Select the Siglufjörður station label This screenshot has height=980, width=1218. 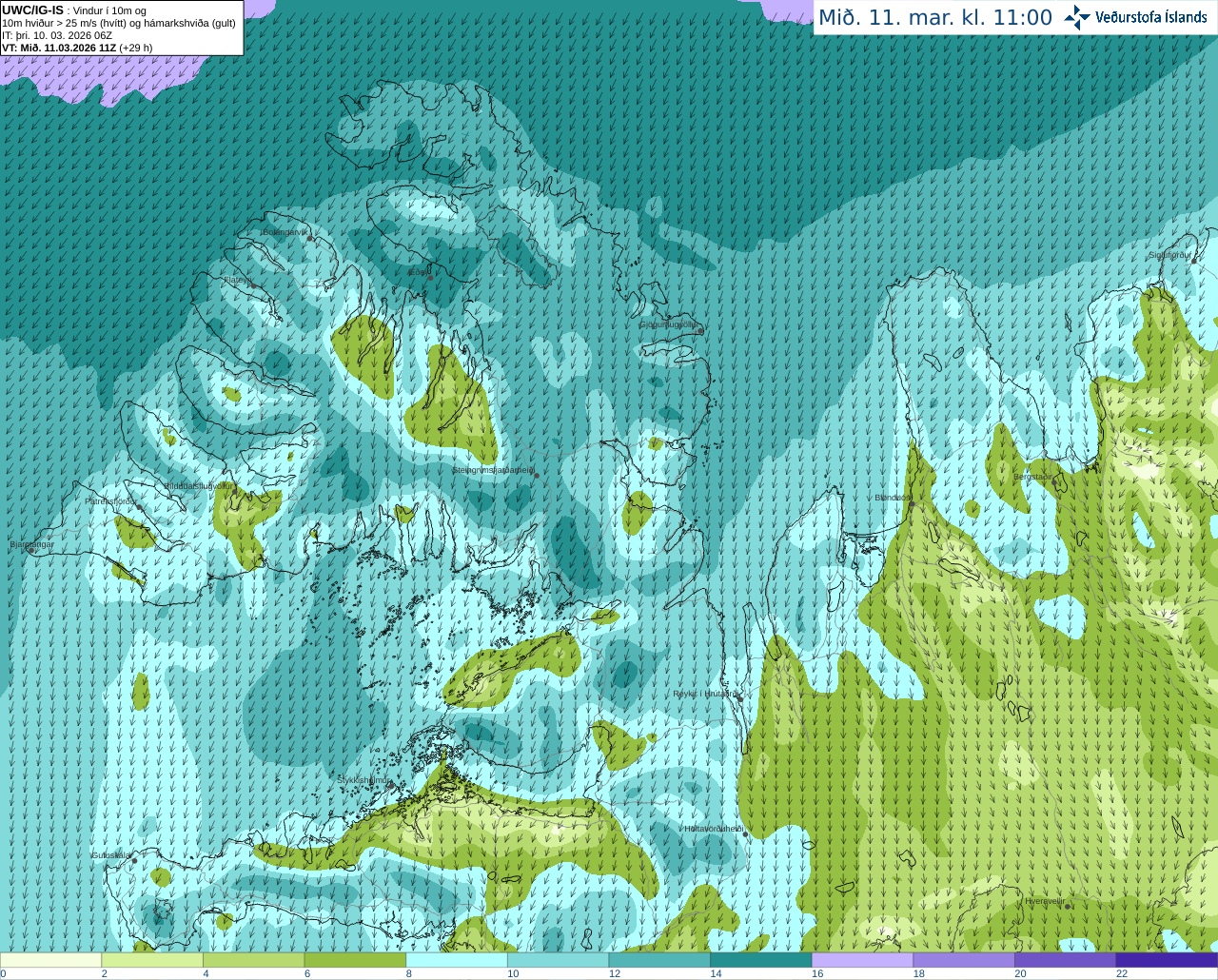click(1170, 255)
